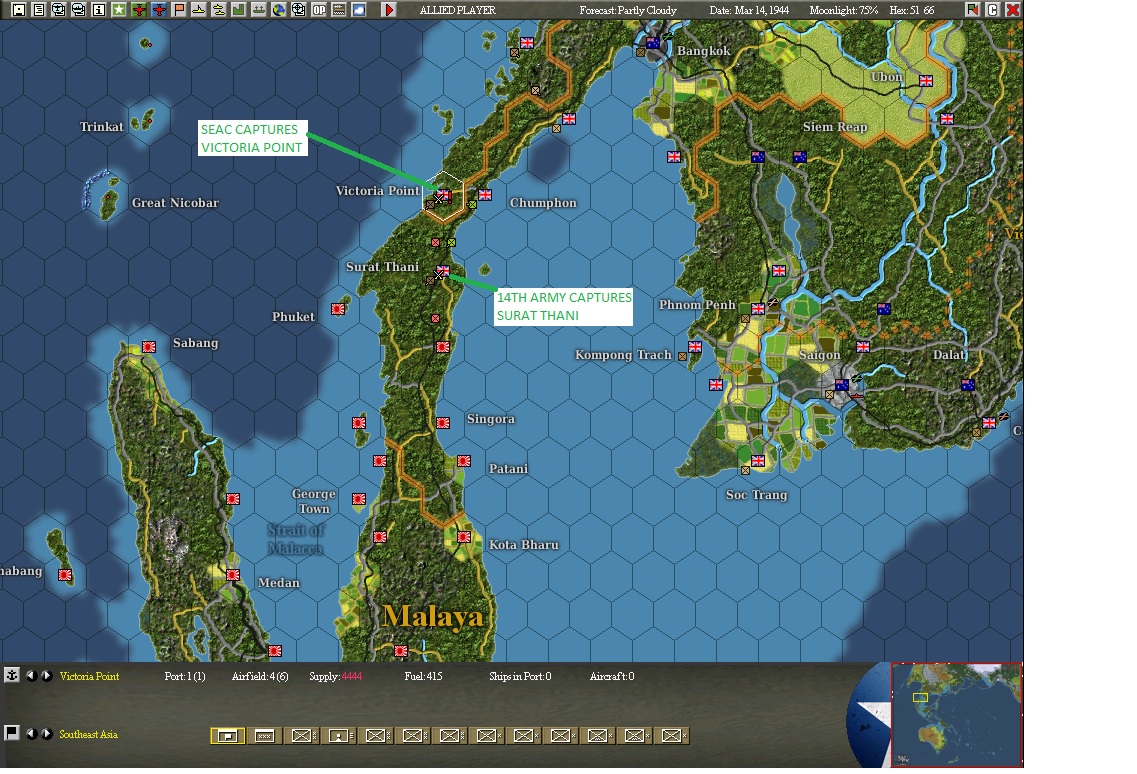Click the OP toolbar icon
The width and height of the screenshot is (1137, 774).
pos(318,10)
